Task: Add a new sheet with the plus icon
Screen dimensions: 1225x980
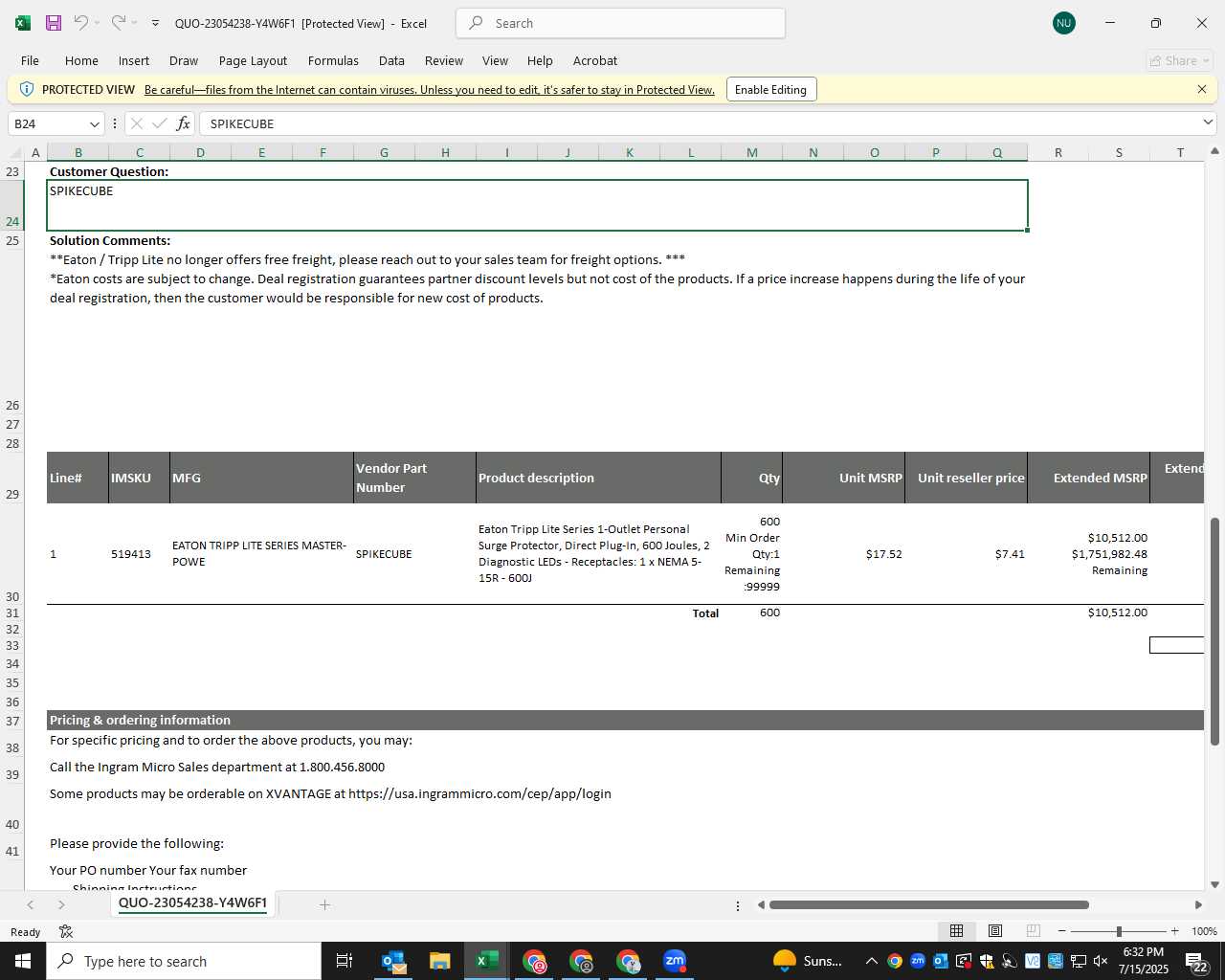Action: point(324,904)
